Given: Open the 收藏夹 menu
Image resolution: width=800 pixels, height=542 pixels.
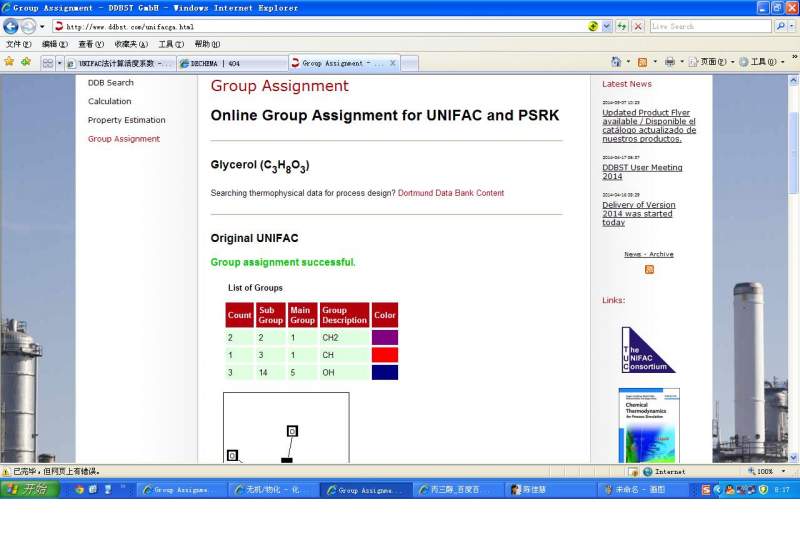Looking at the screenshot, I should coord(131,44).
